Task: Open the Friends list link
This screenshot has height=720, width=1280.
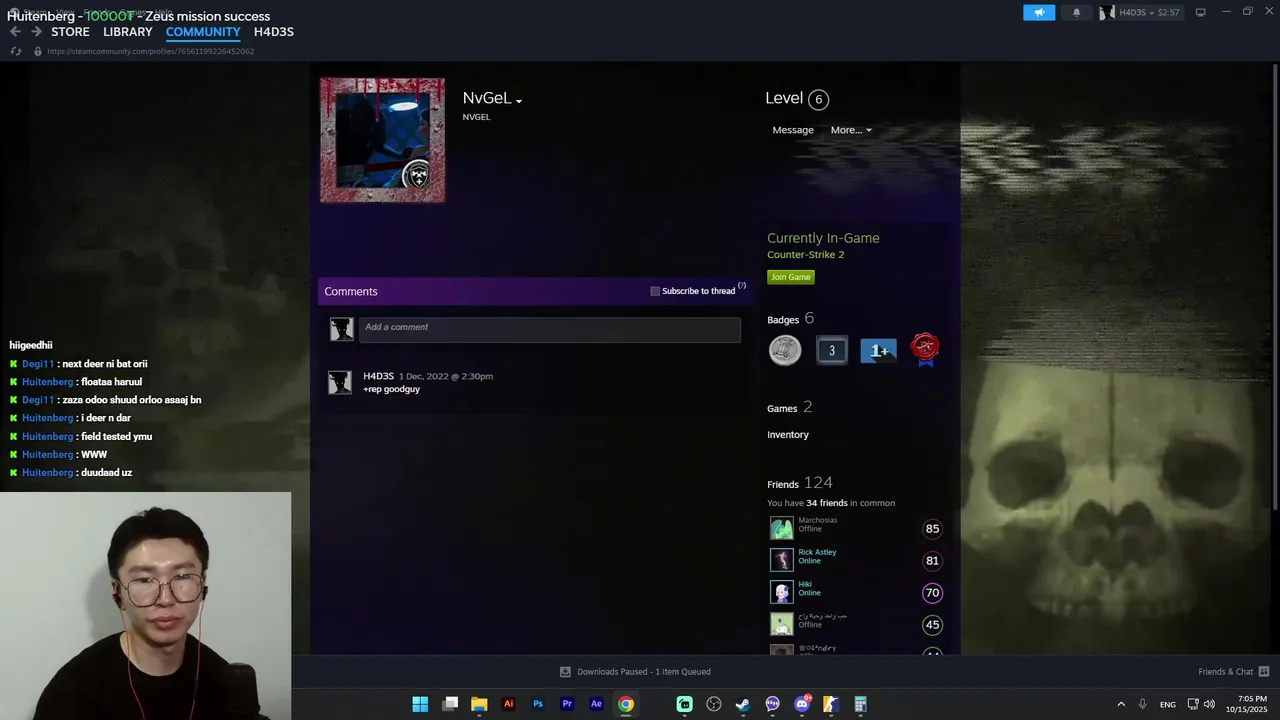Action: click(x=783, y=484)
